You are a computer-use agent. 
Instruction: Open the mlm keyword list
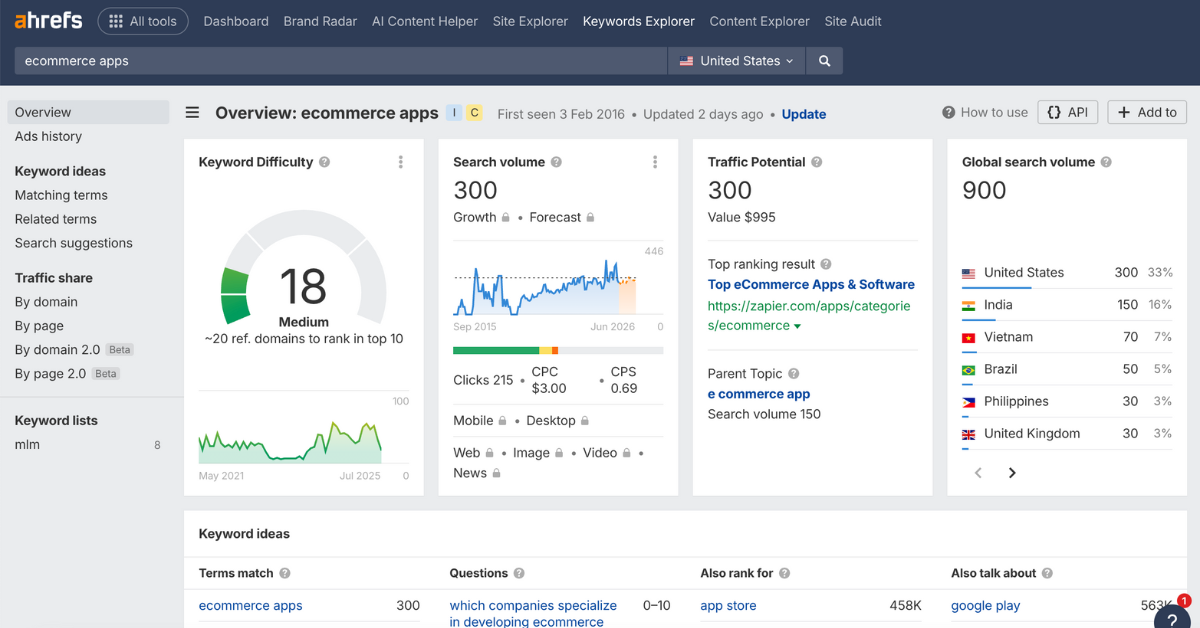pos(27,445)
